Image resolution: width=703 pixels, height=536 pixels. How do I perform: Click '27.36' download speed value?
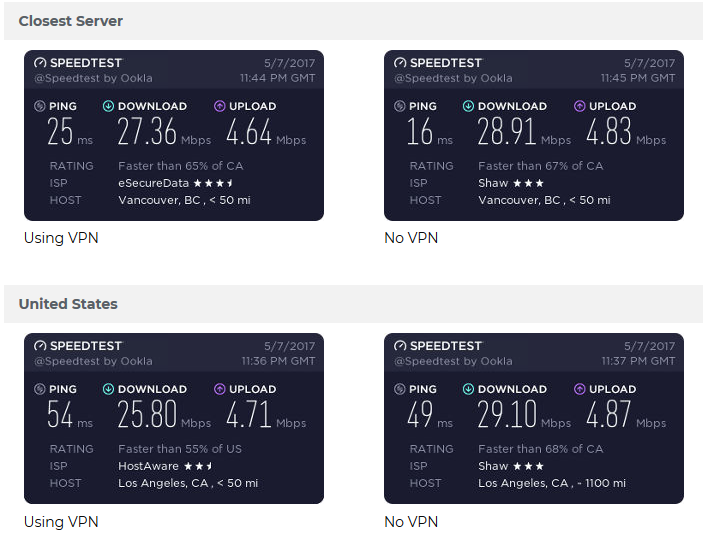click(x=147, y=131)
